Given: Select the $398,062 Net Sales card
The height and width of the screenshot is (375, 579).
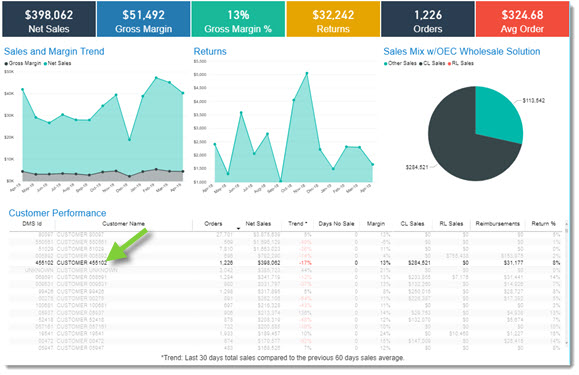Looking at the screenshot, I should (49, 19).
